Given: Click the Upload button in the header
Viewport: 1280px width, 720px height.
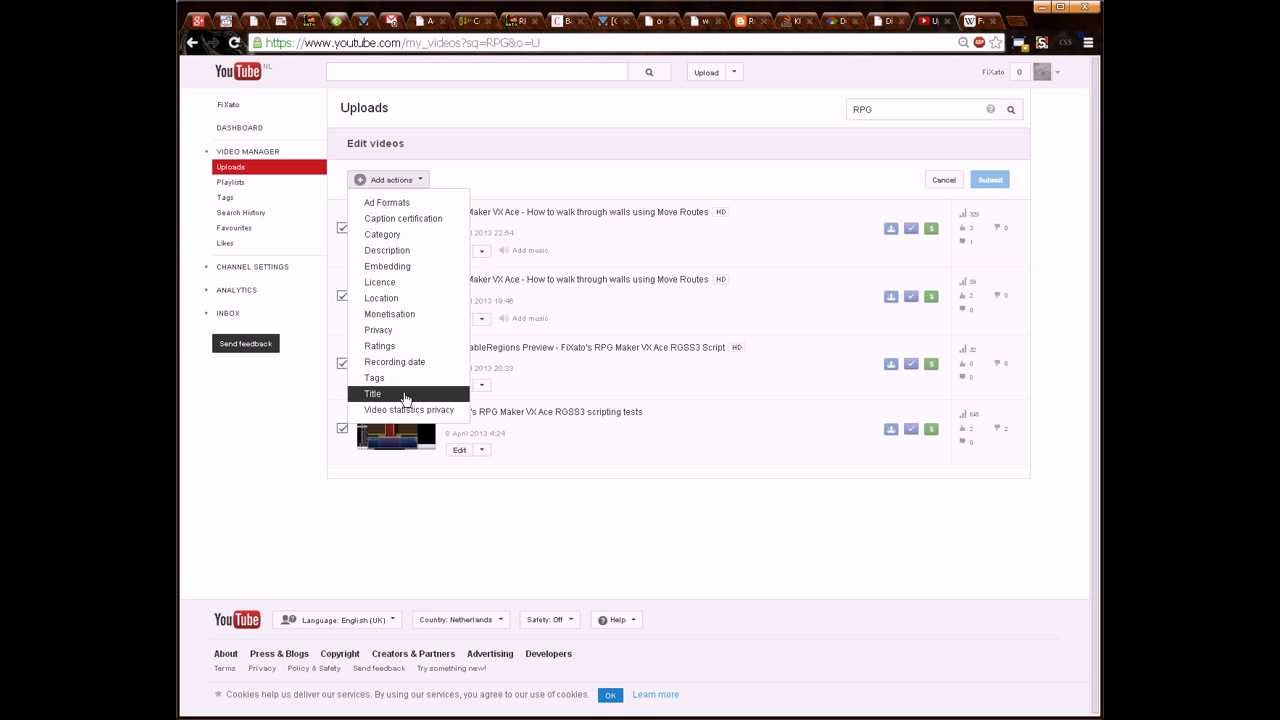Looking at the screenshot, I should click(706, 72).
